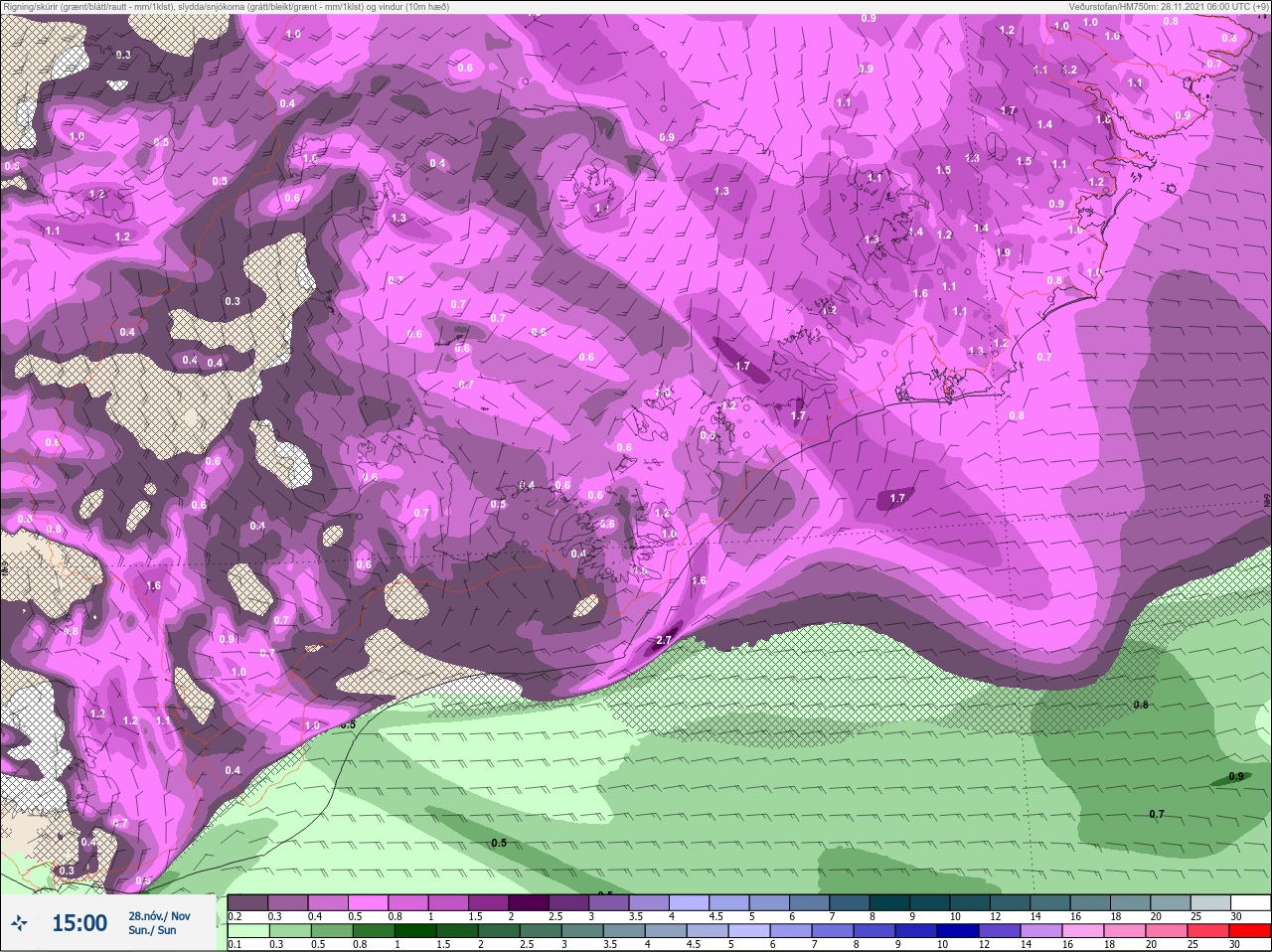Click the 30 label under the lower legend row

coord(1234,943)
